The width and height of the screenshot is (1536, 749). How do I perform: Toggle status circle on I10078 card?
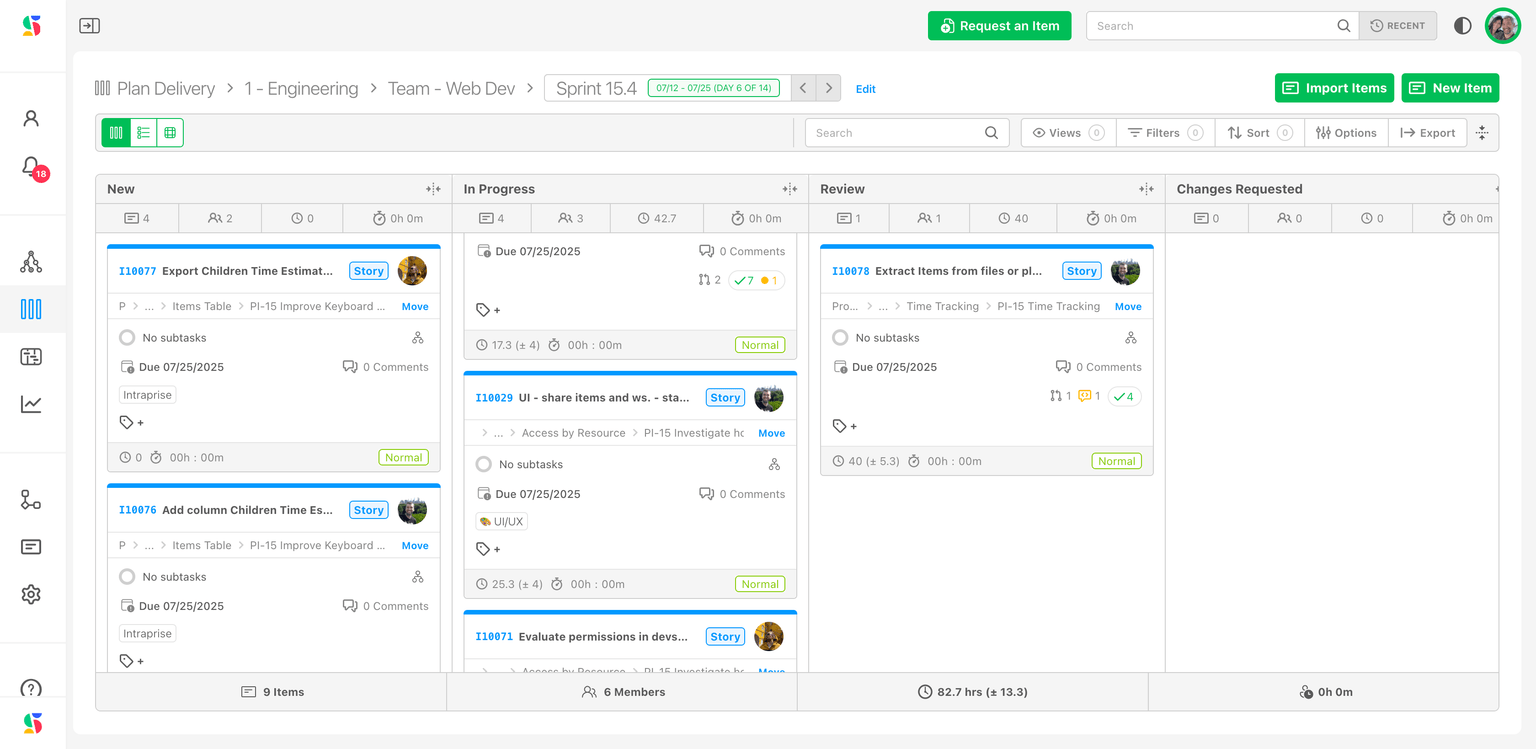tap(840, 338)
